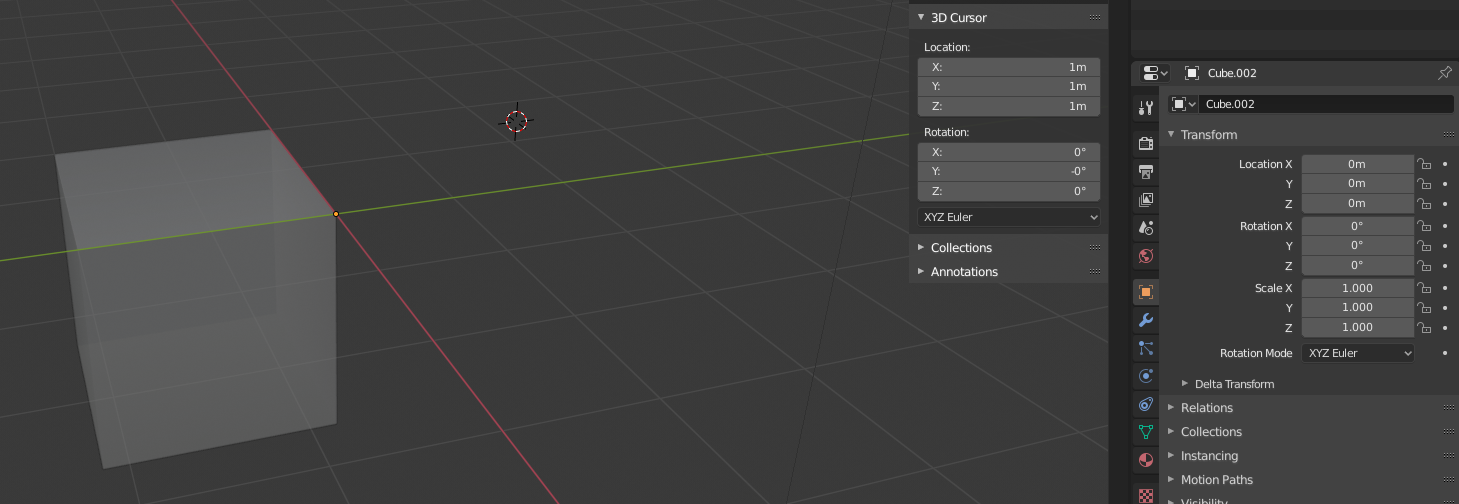Animate Location X property dot
This screenshot has width=1459, height=504.
point(1445,164)
